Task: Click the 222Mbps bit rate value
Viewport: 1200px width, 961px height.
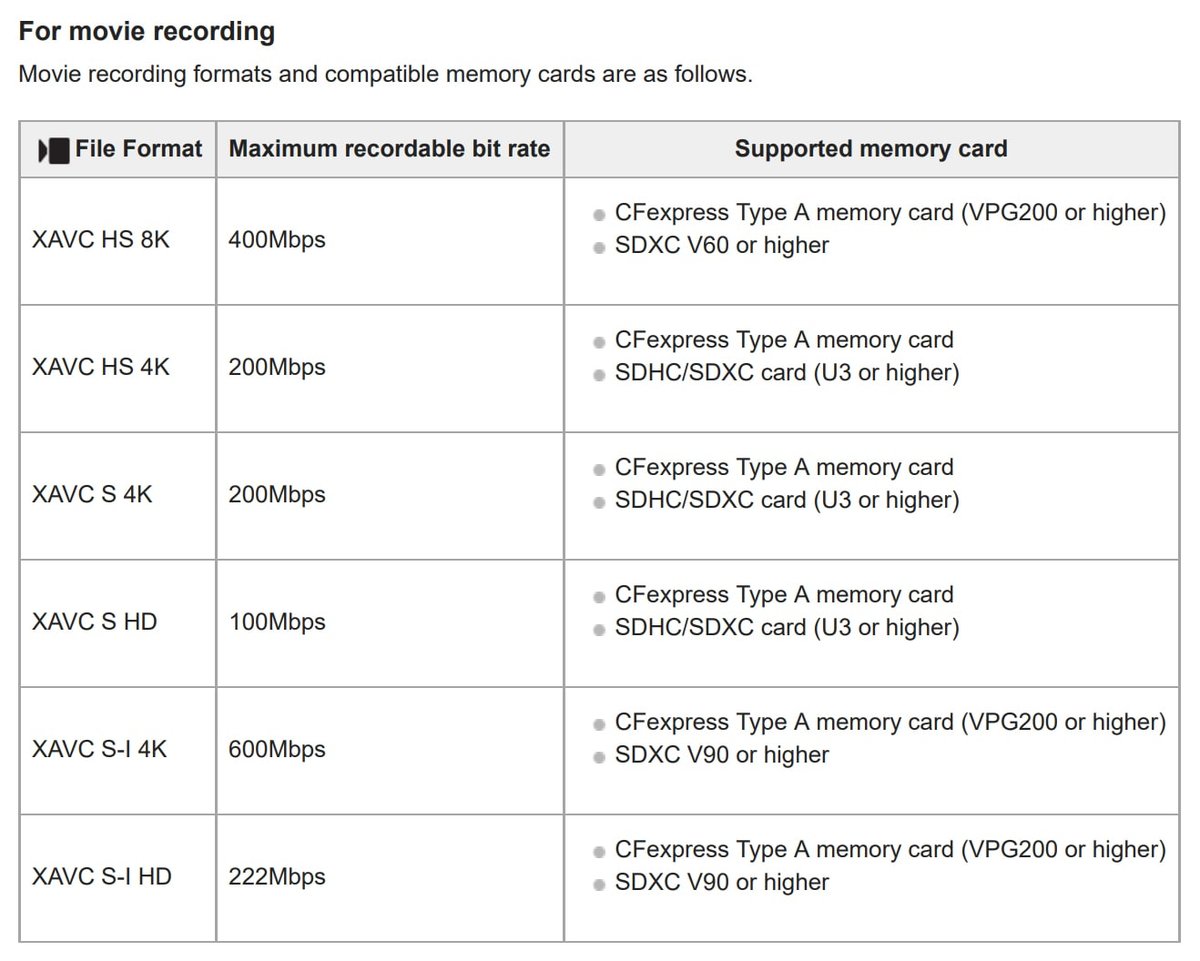Action: [x=277, y=876]
